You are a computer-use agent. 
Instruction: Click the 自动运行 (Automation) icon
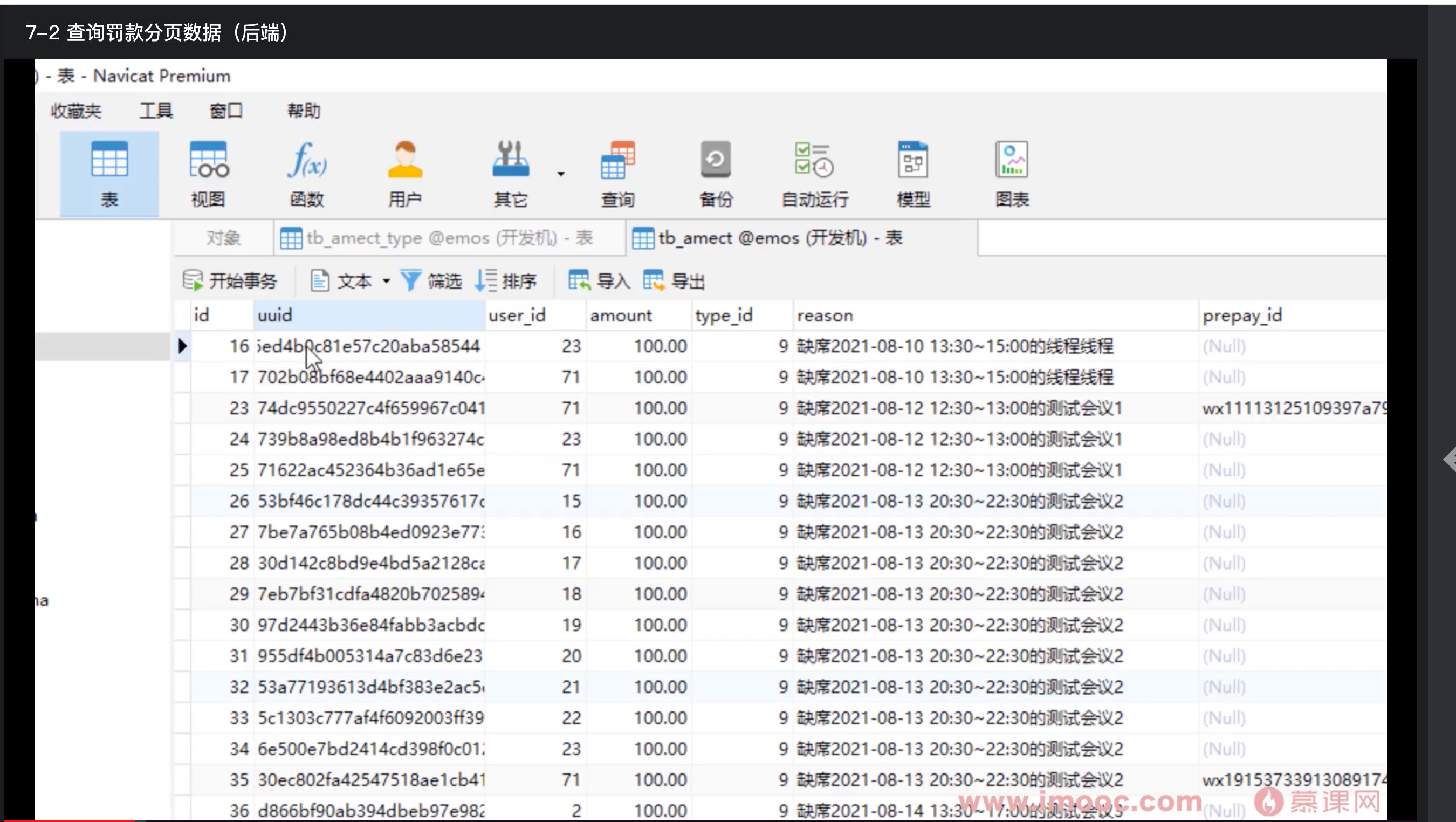[814, 173]
